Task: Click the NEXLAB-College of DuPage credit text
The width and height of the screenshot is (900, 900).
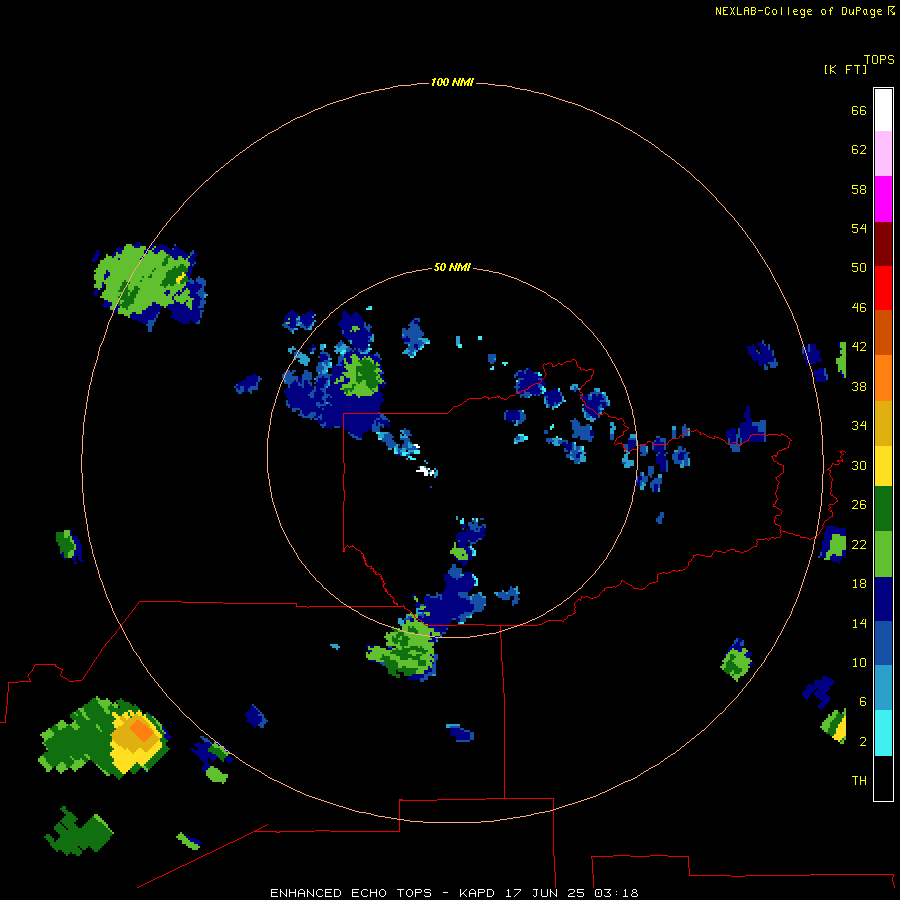Action: click(798, 11)
